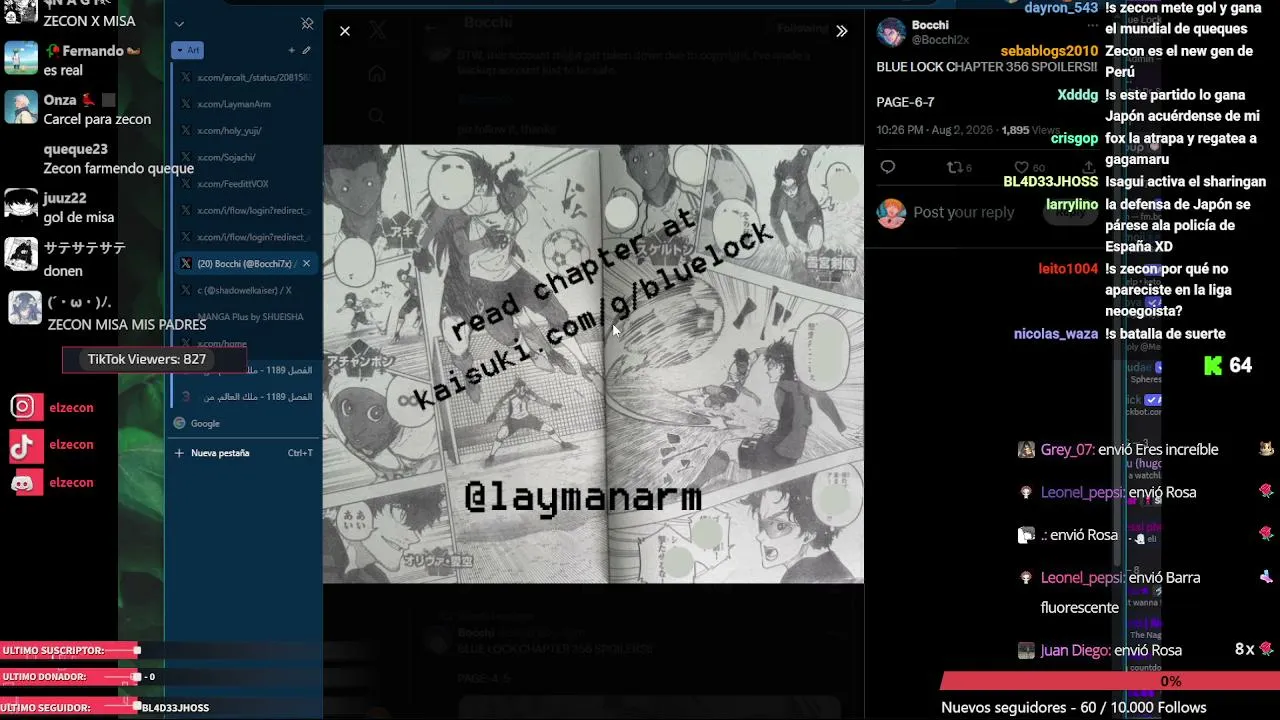The image size is (1280, 720).
Task: Switch to the x.com/LaymanArm tab
Action: pyautogui.click(x=246, y=104)
